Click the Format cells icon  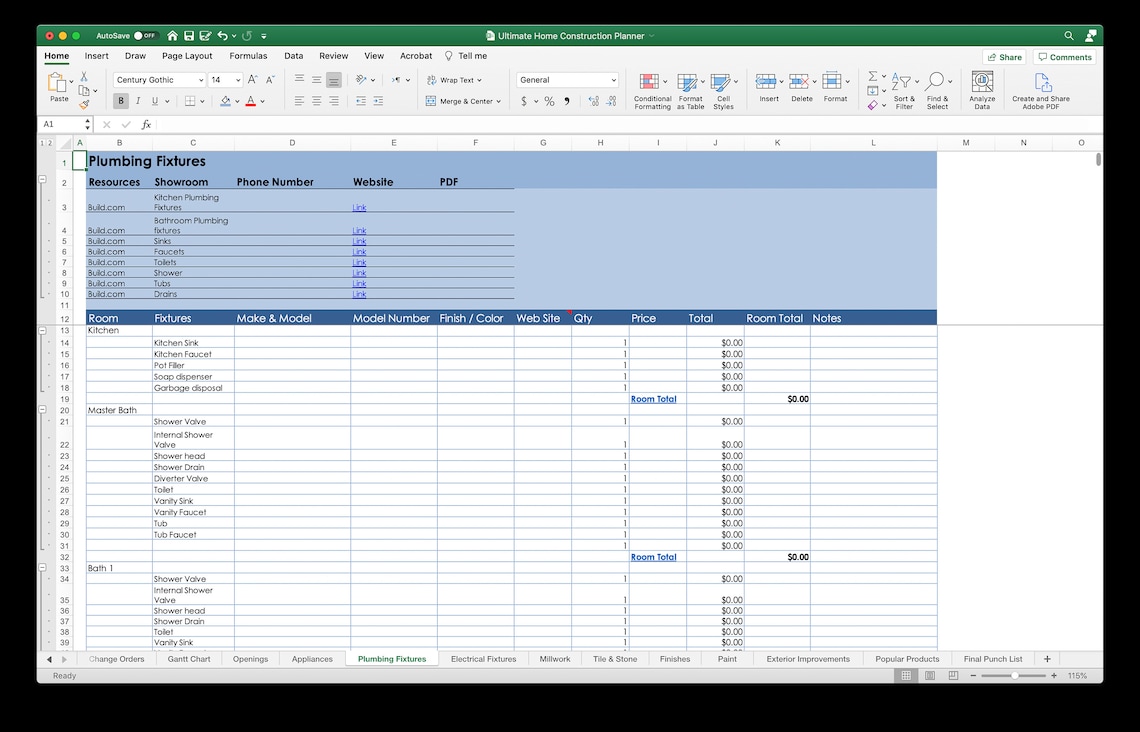coord(832,81)
